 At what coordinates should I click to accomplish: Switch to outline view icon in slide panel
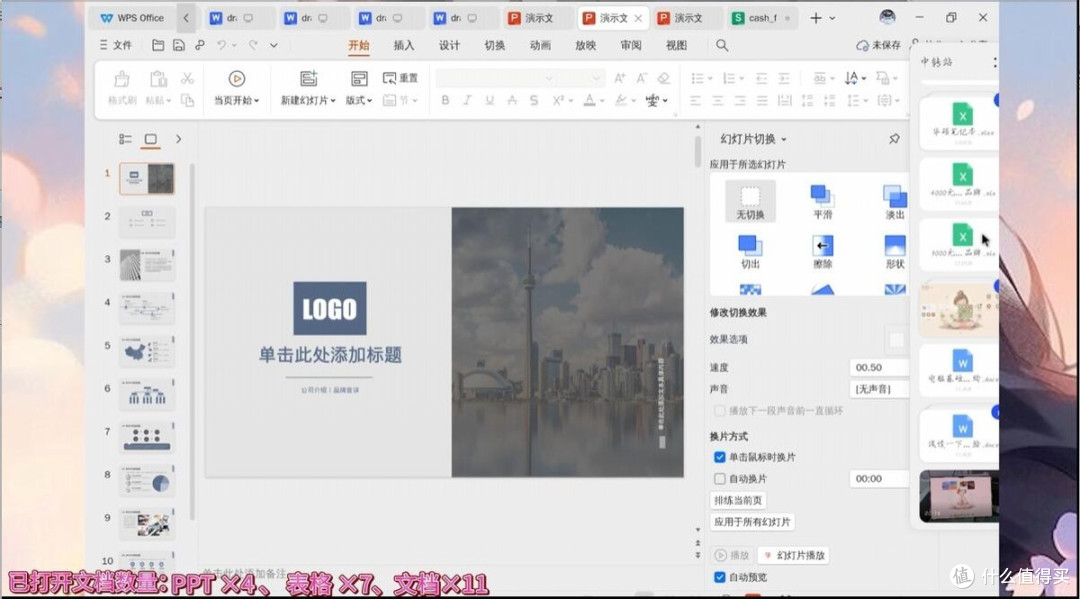click(x=125, y=139)
